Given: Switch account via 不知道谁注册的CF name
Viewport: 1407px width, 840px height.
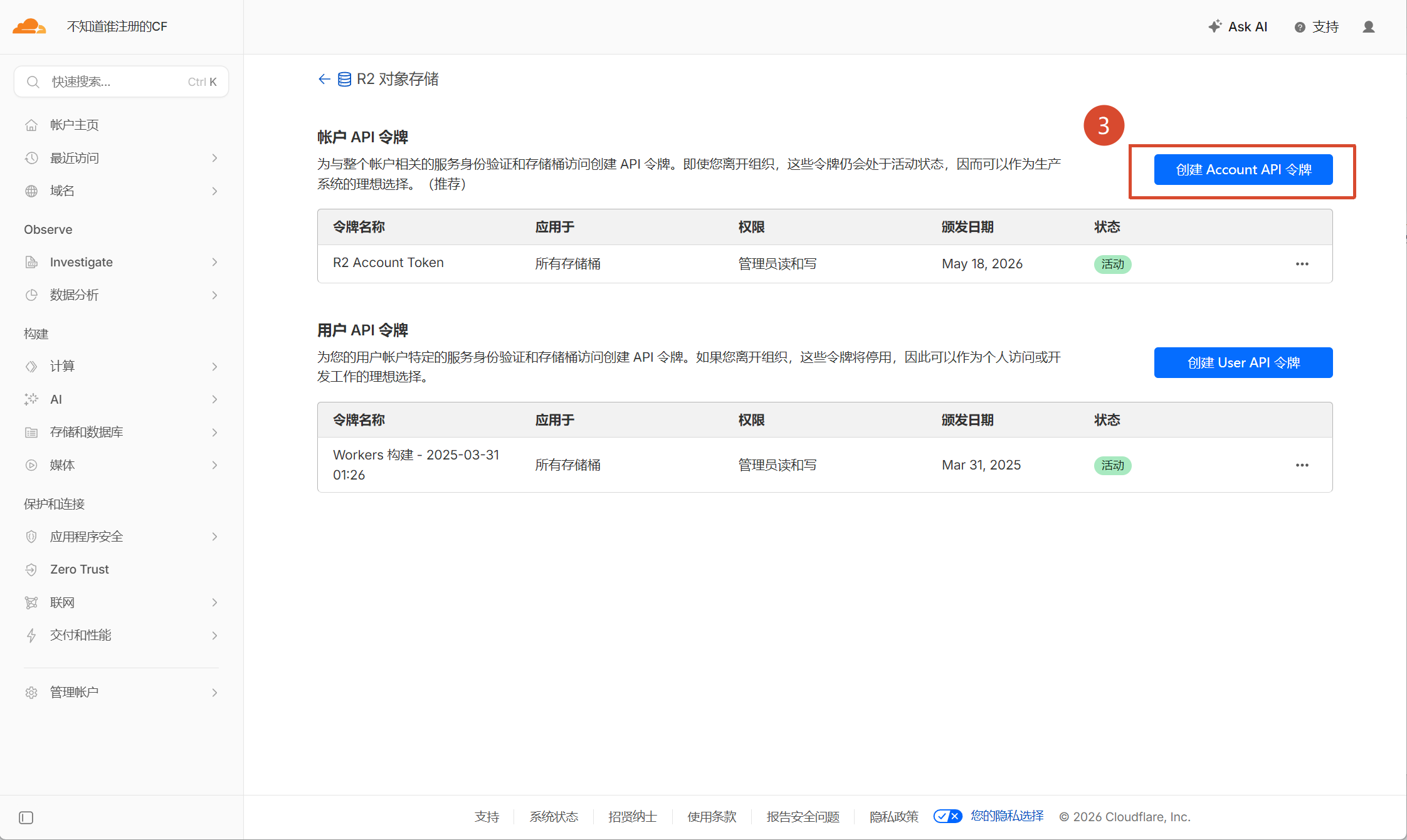Looking at the screenshot, I should 117,26.
